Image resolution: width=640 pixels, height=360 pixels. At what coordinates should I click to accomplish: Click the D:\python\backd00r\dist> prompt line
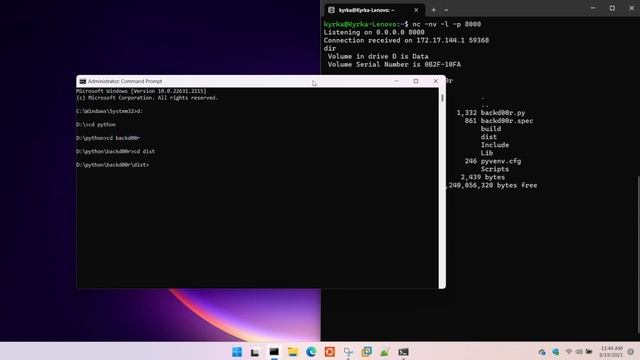tap(112, 165)
